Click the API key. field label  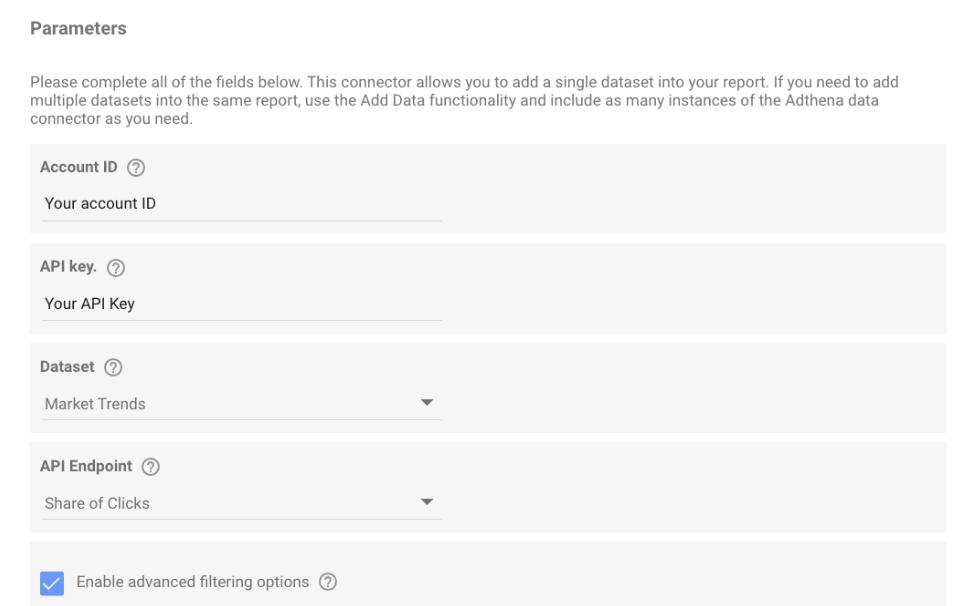pos(68,267)
